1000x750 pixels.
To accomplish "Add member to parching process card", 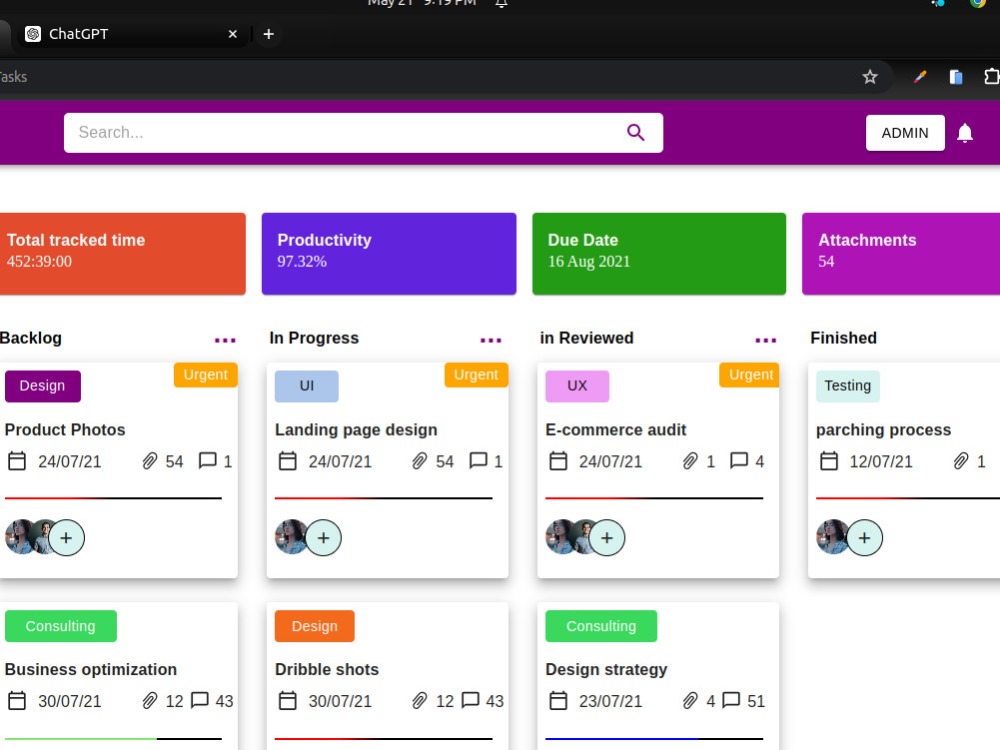I will coord(864,538).
